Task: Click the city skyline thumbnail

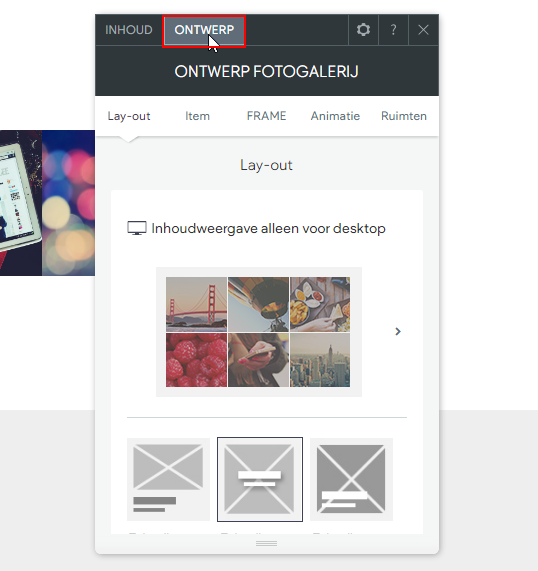Action: click(320, 360)
